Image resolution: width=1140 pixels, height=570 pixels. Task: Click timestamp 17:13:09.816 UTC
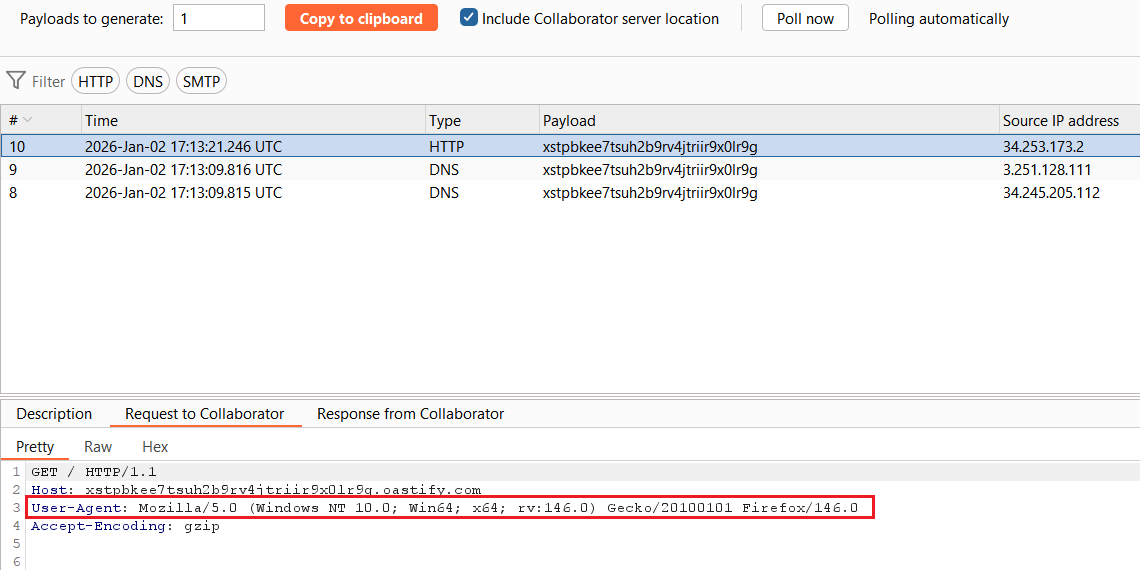(x=183, y=169)
